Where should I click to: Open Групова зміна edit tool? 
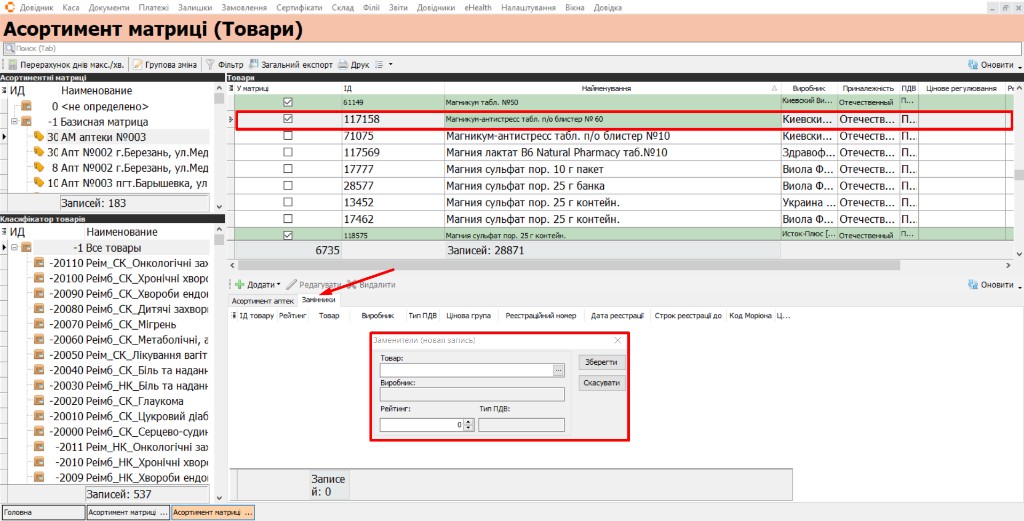pos(138,65)
